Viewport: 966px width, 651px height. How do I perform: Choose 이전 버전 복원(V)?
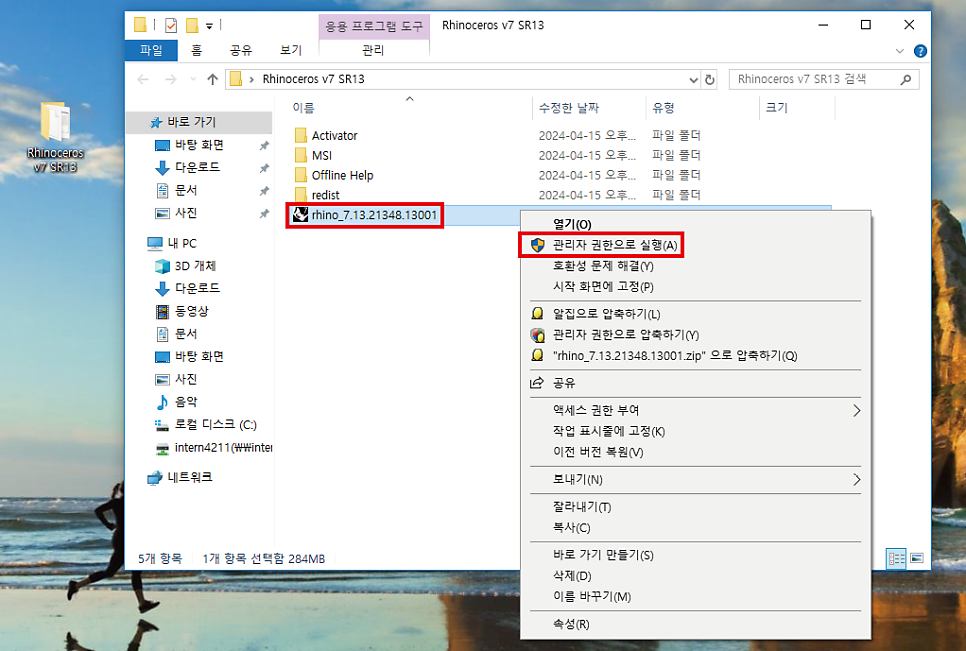coord(696,452)
